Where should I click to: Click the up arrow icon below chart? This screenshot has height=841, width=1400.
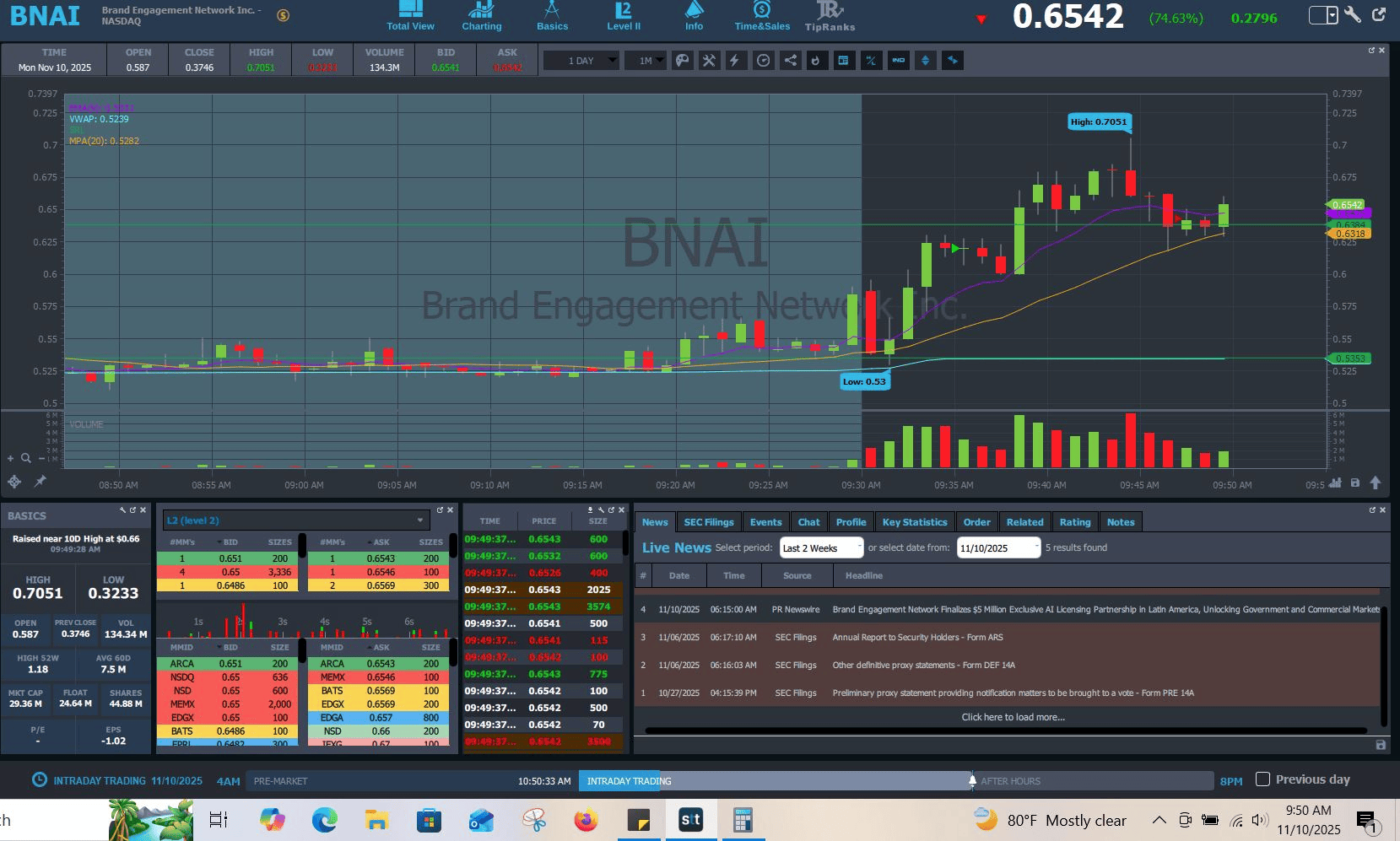1376,483
